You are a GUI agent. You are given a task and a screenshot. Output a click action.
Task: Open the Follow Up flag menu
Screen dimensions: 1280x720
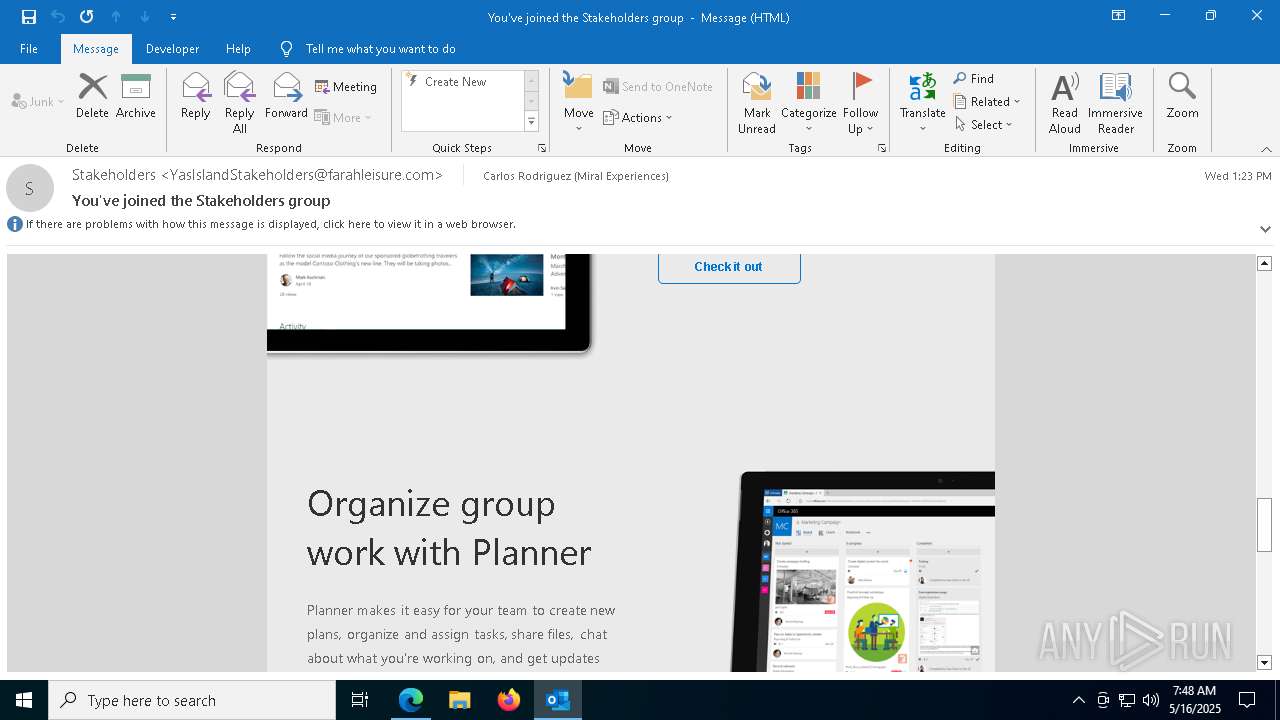pos(860,103)
